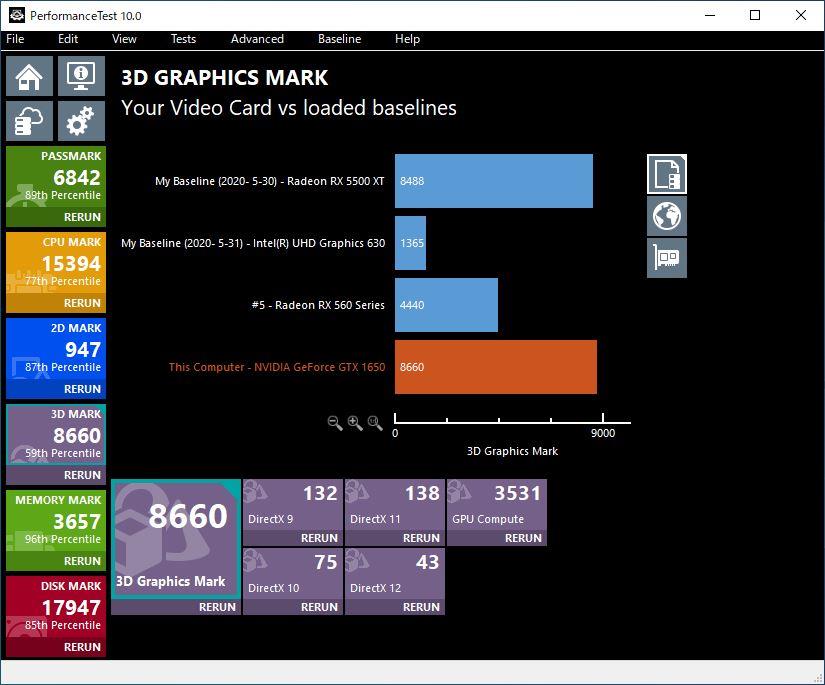Select the 2D Mark 947 tile
825x685 pixels.
(56, 350)
